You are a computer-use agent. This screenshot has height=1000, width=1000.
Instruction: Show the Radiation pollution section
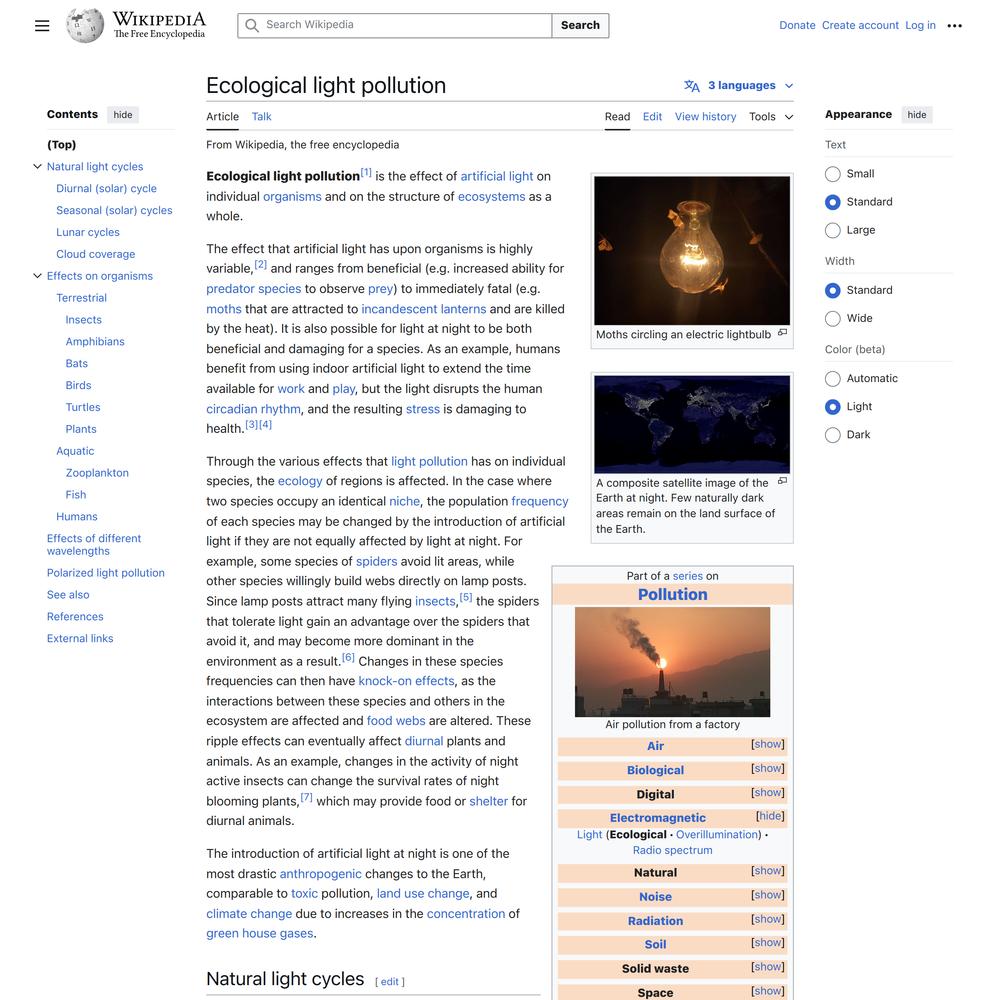(768, 920)
